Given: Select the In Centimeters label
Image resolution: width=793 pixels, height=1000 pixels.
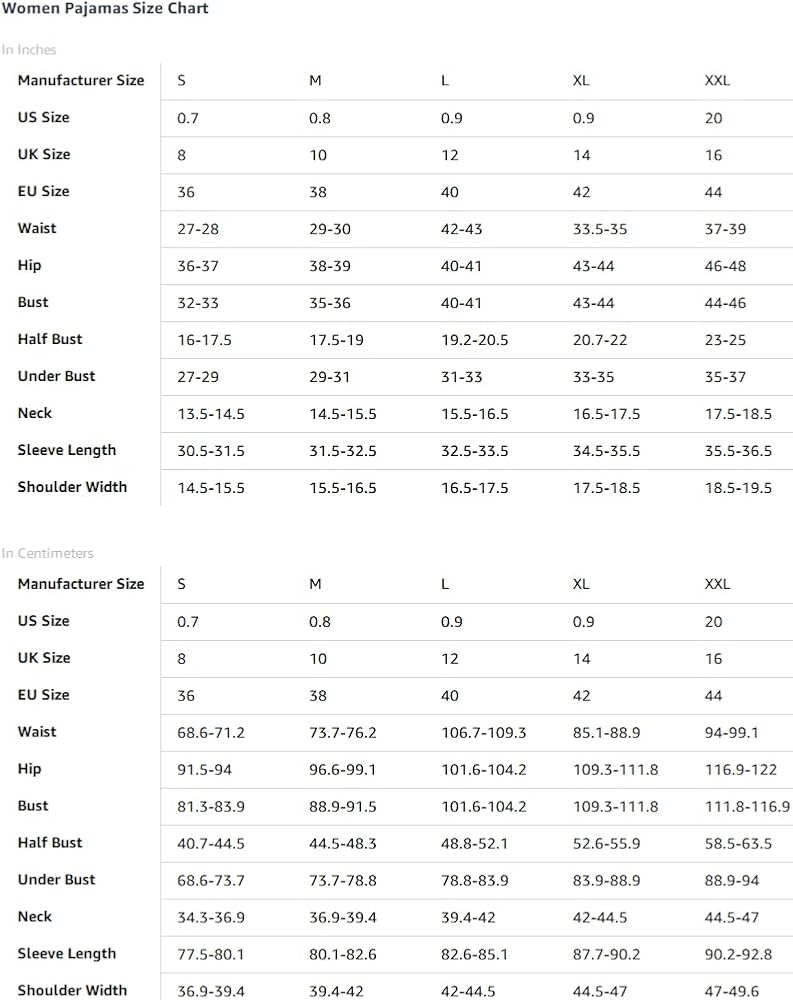Looking at the screenshot, I should (x=47, y=553).
